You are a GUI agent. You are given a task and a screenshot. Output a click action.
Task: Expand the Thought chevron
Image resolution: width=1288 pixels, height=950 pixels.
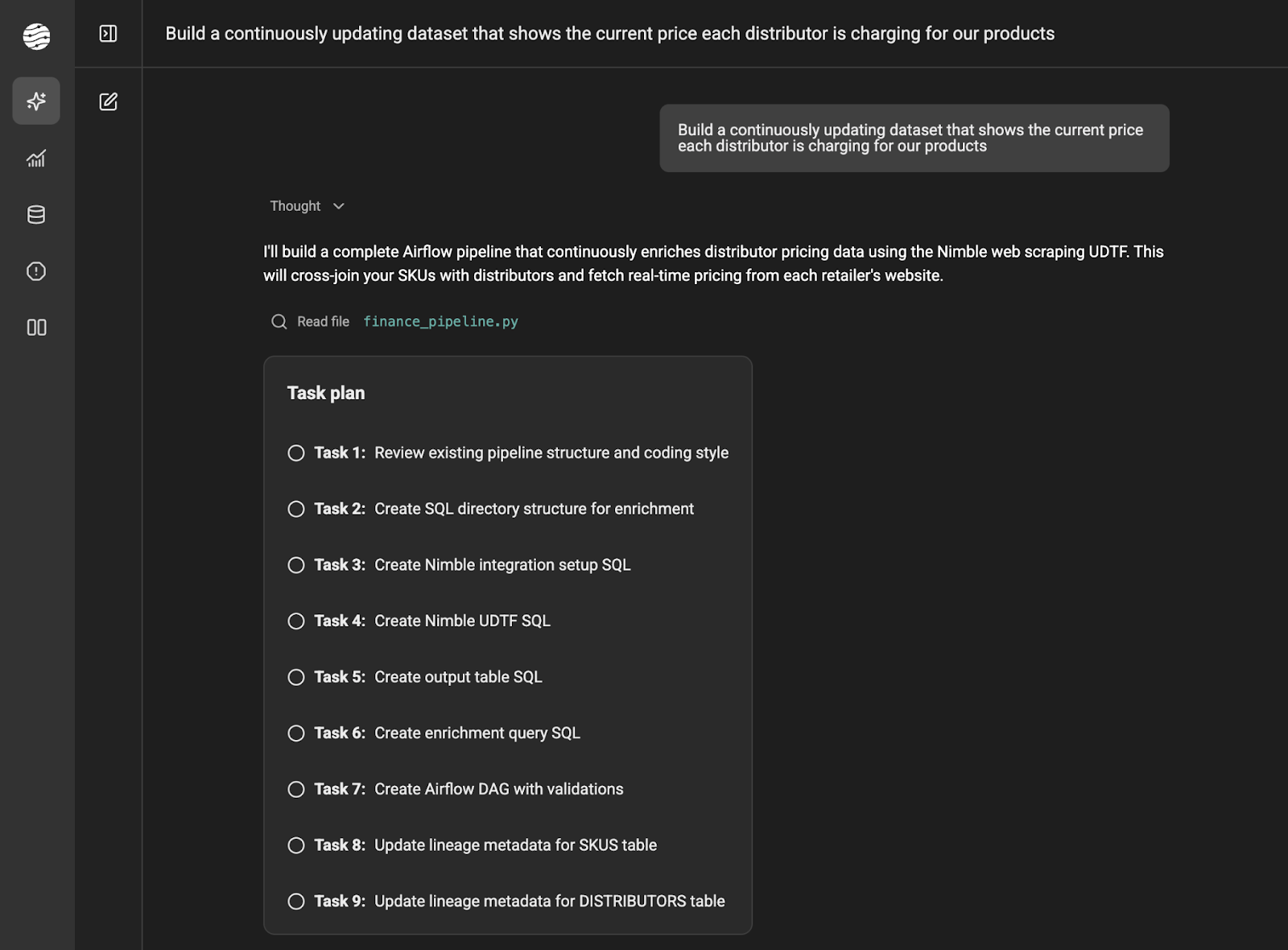pyautogui.click(x=339, y=207)
